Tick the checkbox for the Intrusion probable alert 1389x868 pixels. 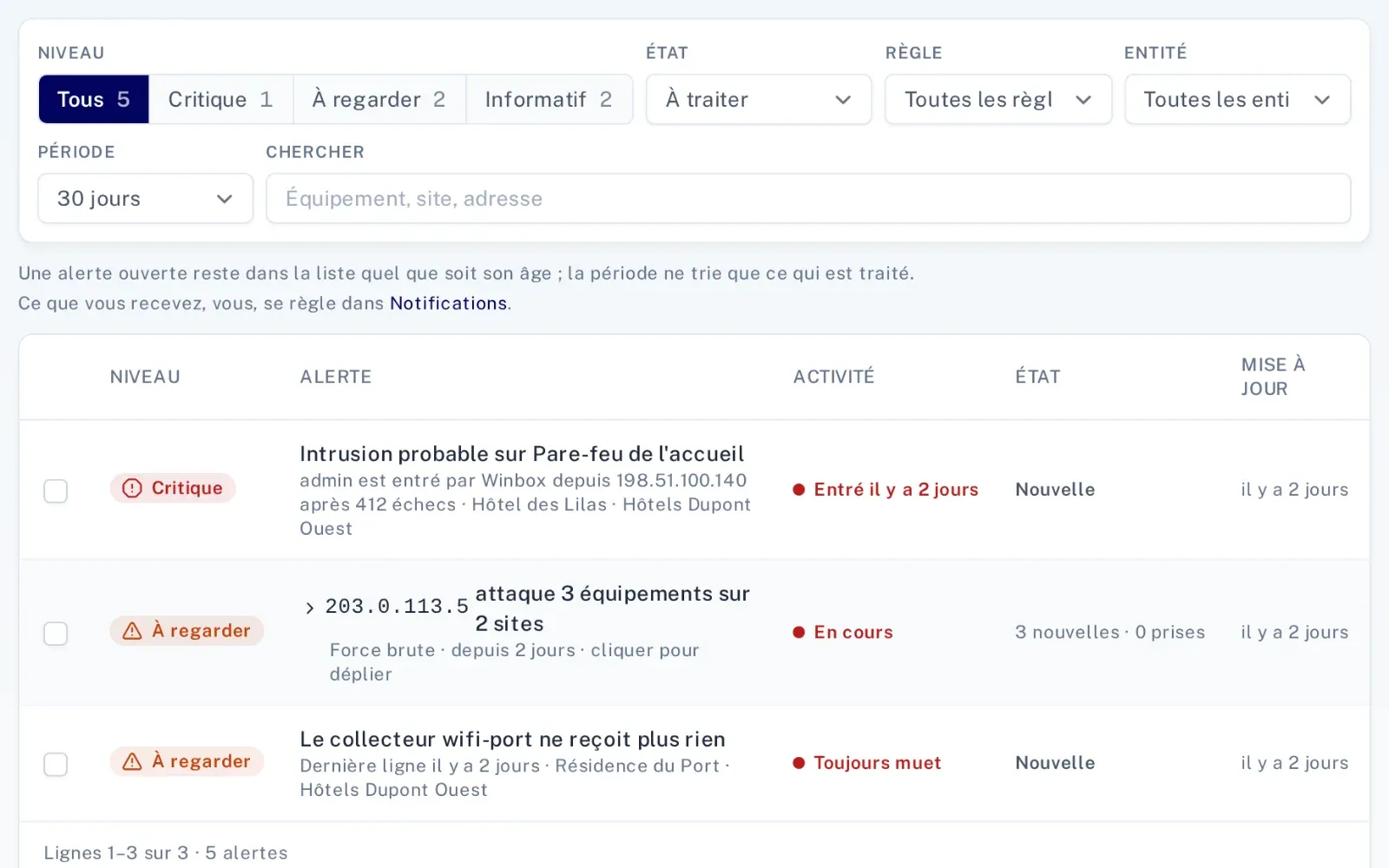(x=56, y=490)
